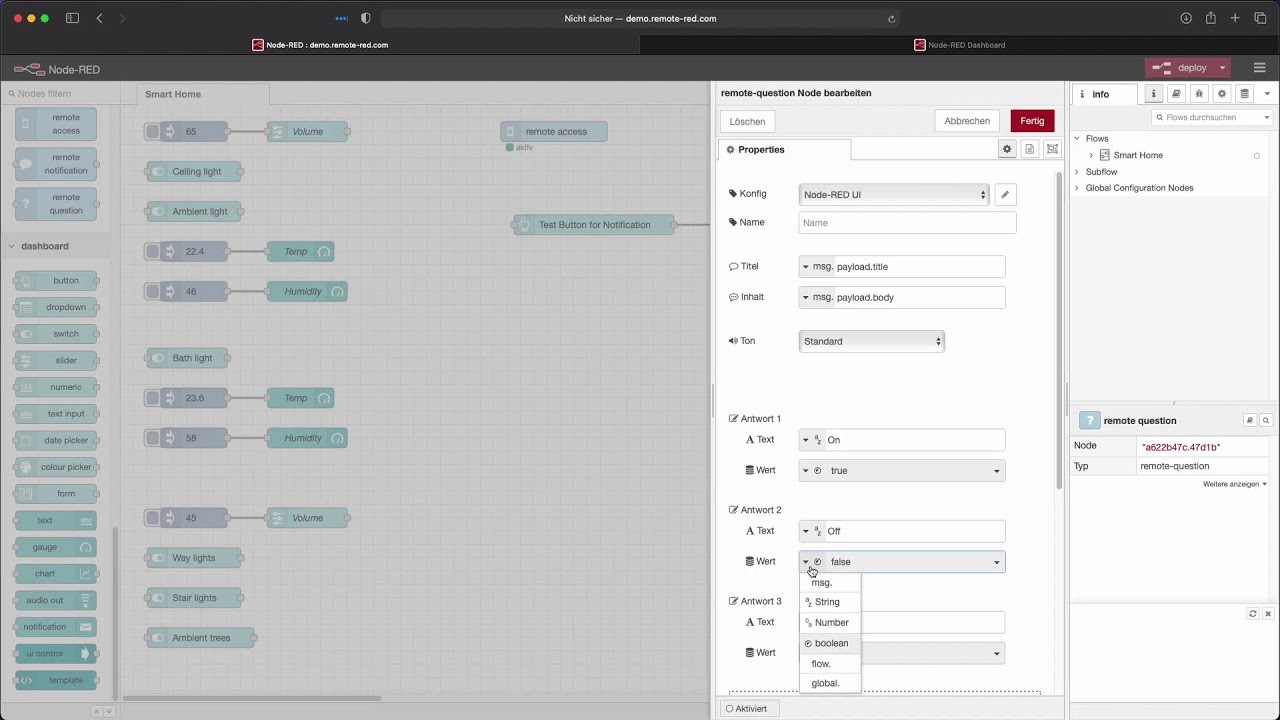Open the node appearance settings icon

(1052, 149)
